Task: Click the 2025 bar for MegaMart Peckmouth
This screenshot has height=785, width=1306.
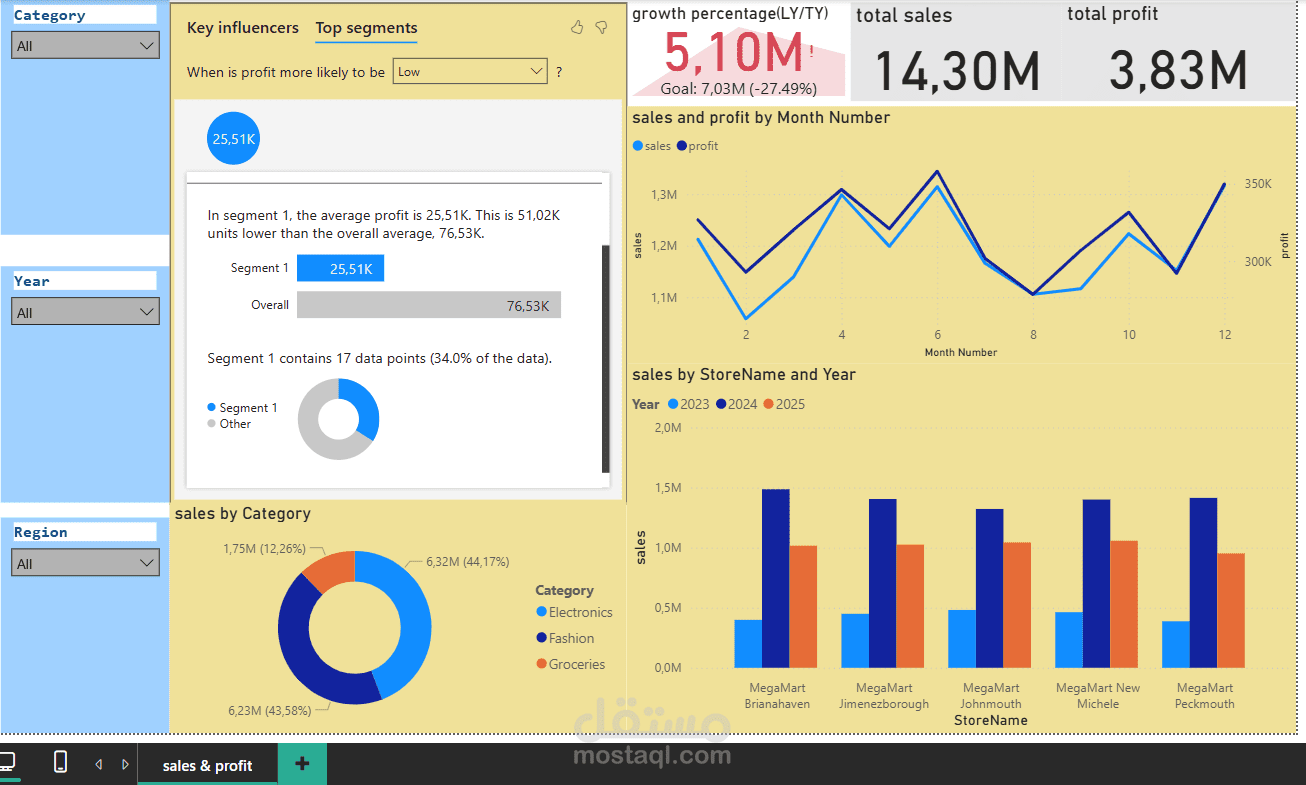Action: [x=1231, y=610]
